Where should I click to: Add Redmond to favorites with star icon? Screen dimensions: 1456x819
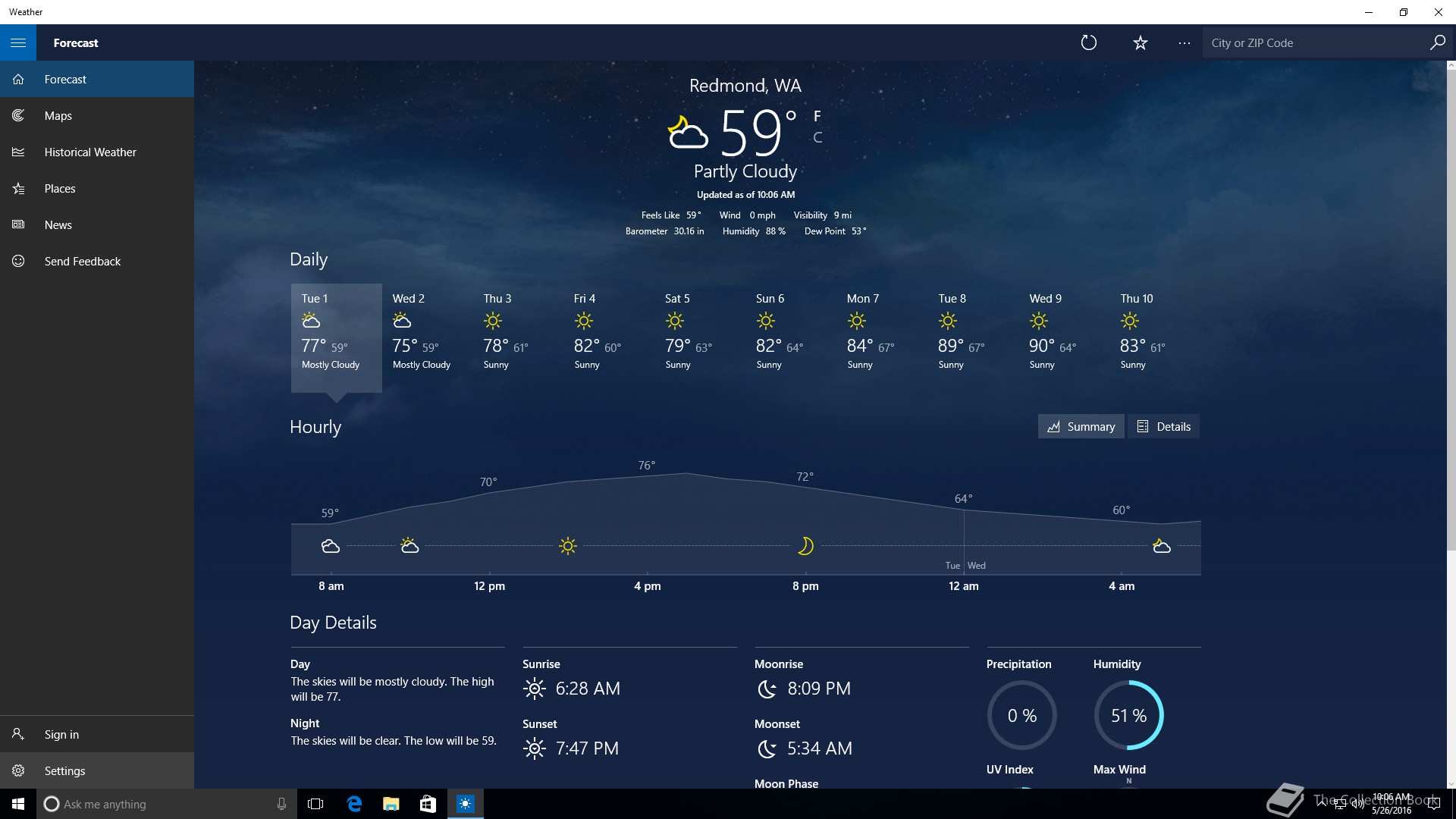(x=1140, y=42)
